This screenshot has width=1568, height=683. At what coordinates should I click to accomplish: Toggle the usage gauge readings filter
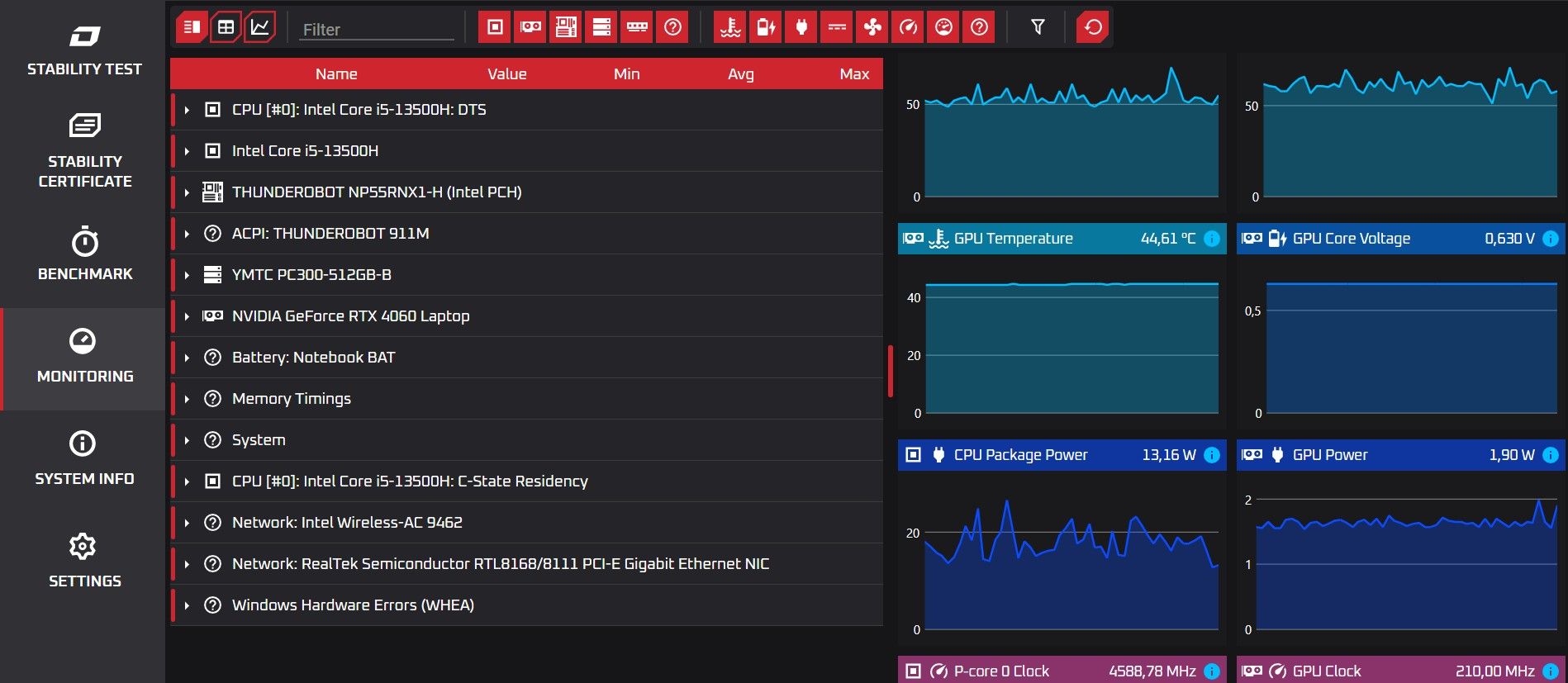pos(943,27)
